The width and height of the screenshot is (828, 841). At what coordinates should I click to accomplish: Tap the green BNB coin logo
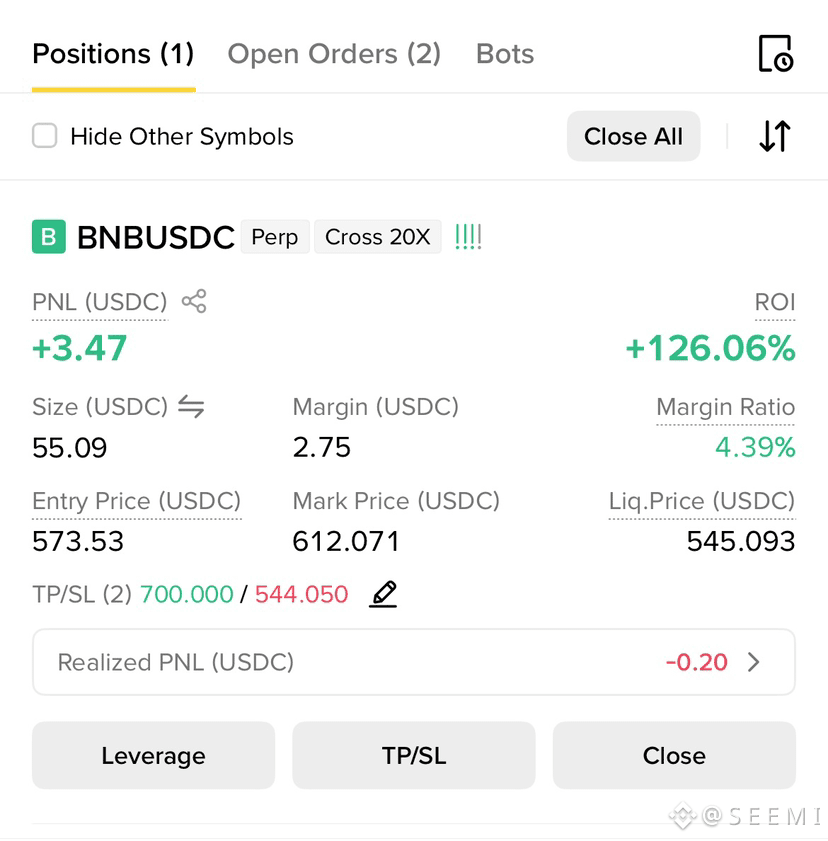(49, 237)
